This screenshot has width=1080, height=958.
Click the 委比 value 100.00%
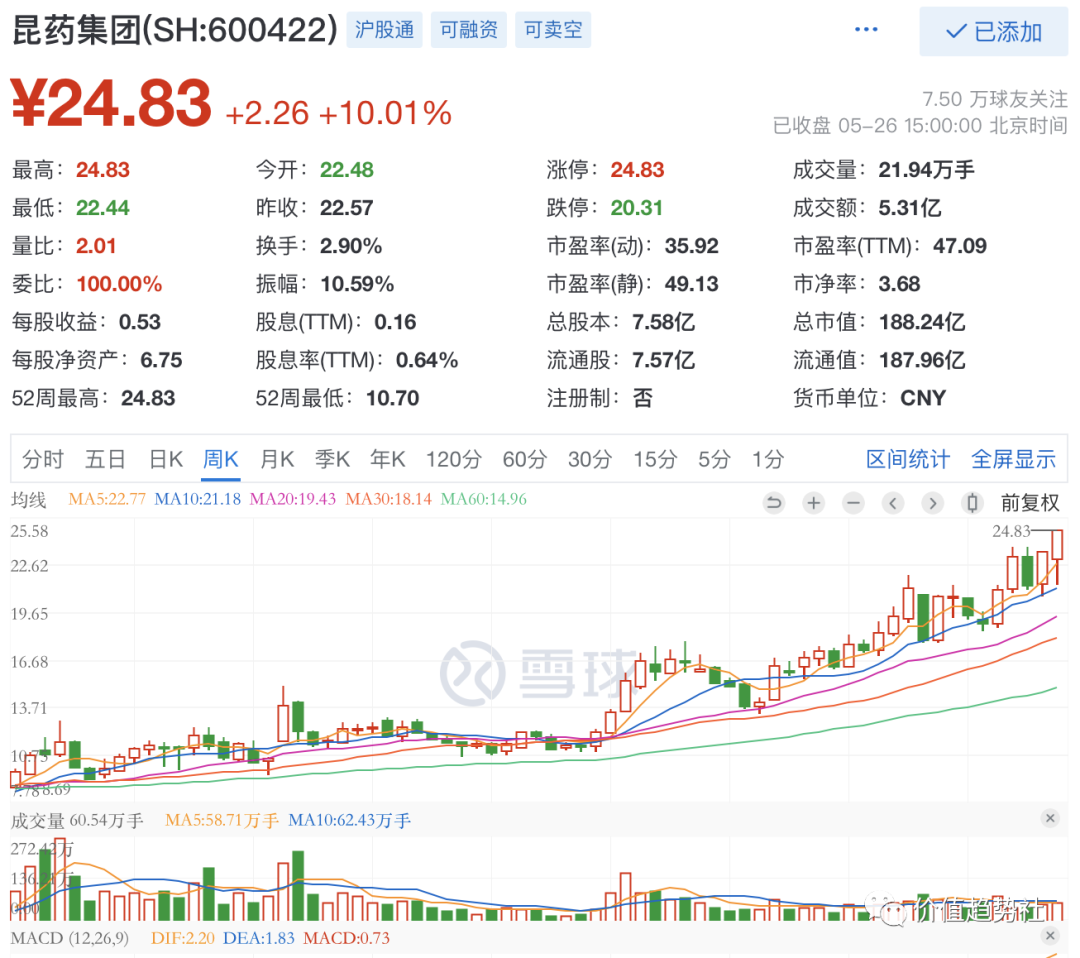pos(119,284)
